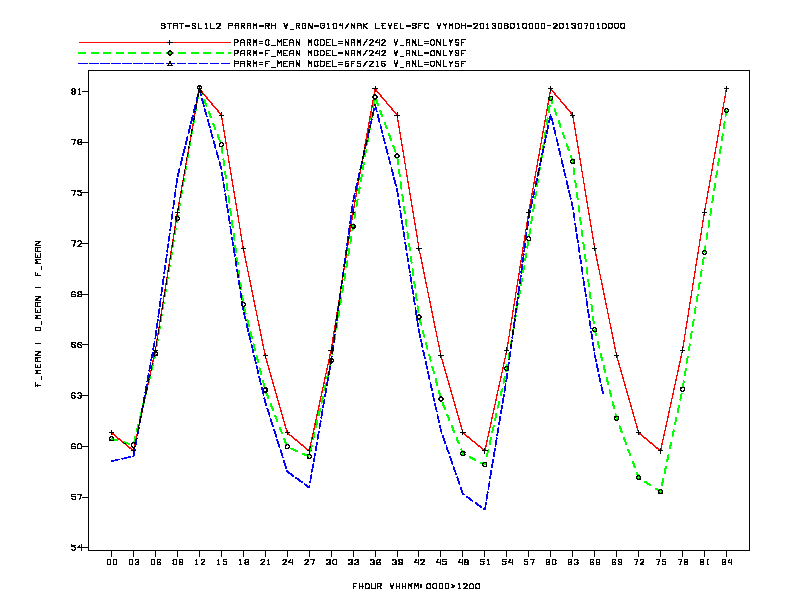Click the y-axis tick label 54
This screenshot has width=792, height=612.
[x=76, y=547]
